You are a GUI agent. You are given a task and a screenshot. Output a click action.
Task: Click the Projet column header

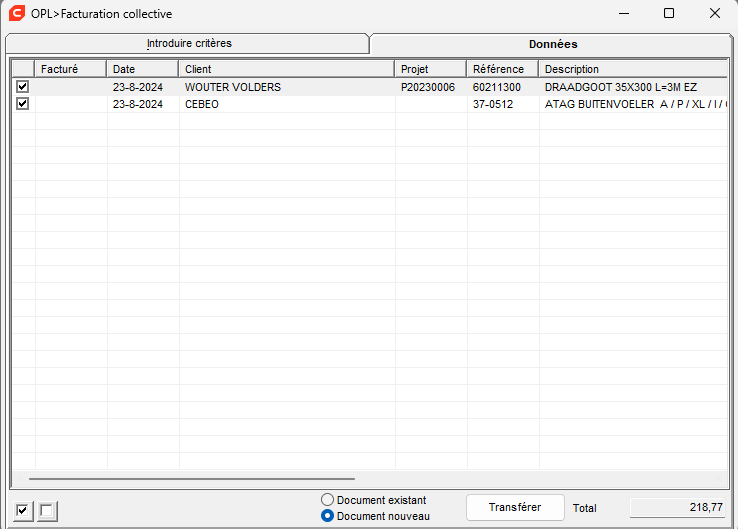(431, 69)
